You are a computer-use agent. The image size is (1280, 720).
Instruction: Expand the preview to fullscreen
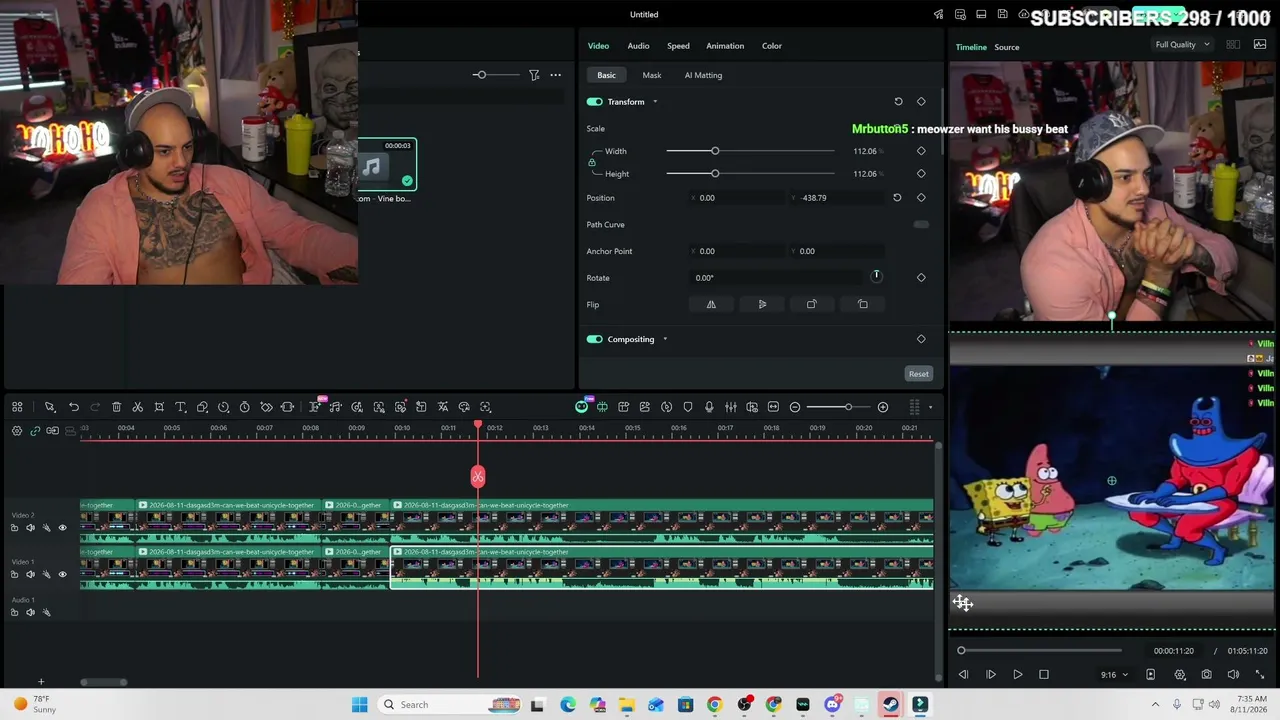click(1260, 675)
